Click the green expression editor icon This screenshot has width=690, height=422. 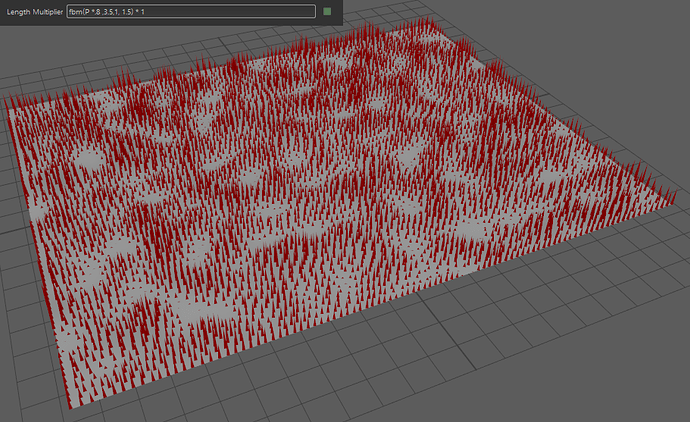point(326,11)
